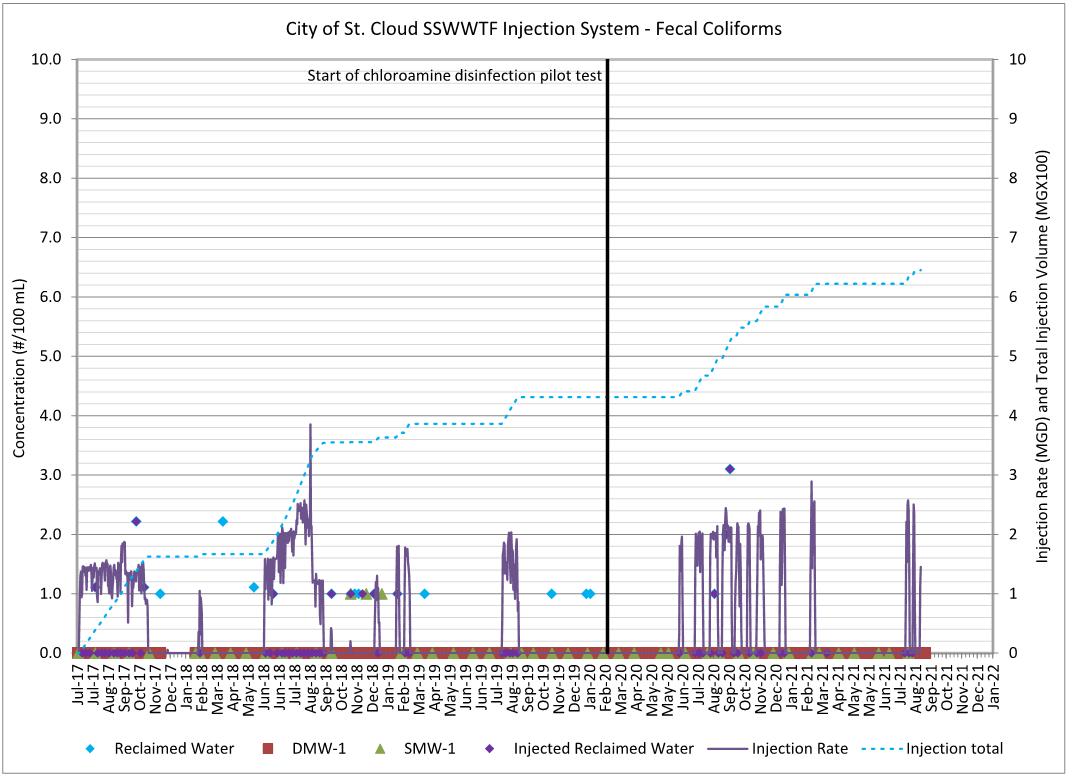
Task: Click the Injection Rate peak near 3.9 in Aug-18
Action: (310, 425)
